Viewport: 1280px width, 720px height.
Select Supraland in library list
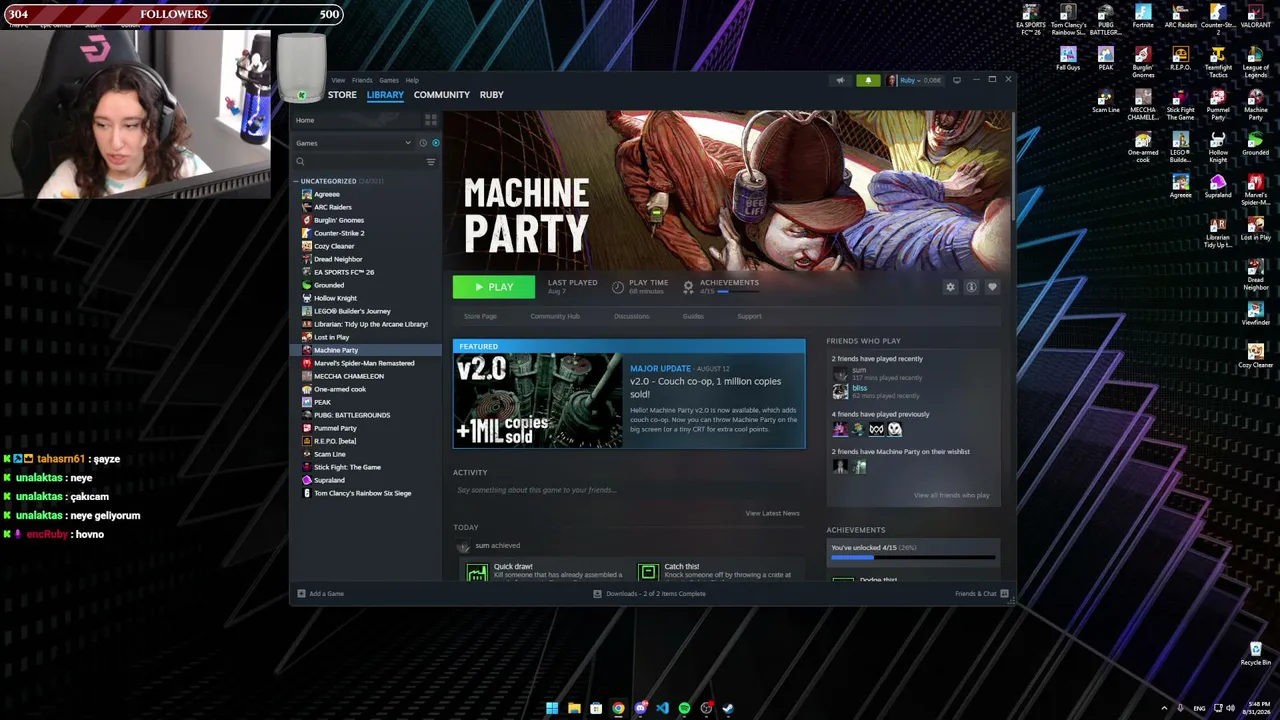(365, 480)
